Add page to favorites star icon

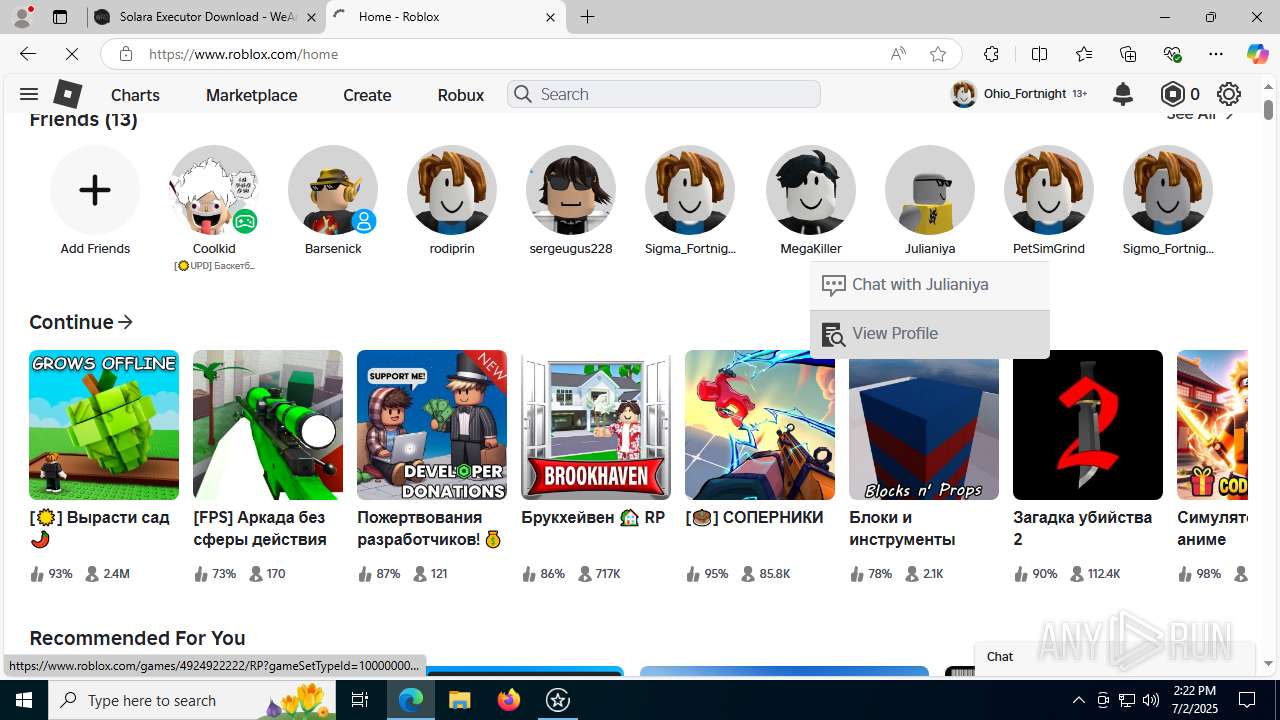click(x=937, y=54)
